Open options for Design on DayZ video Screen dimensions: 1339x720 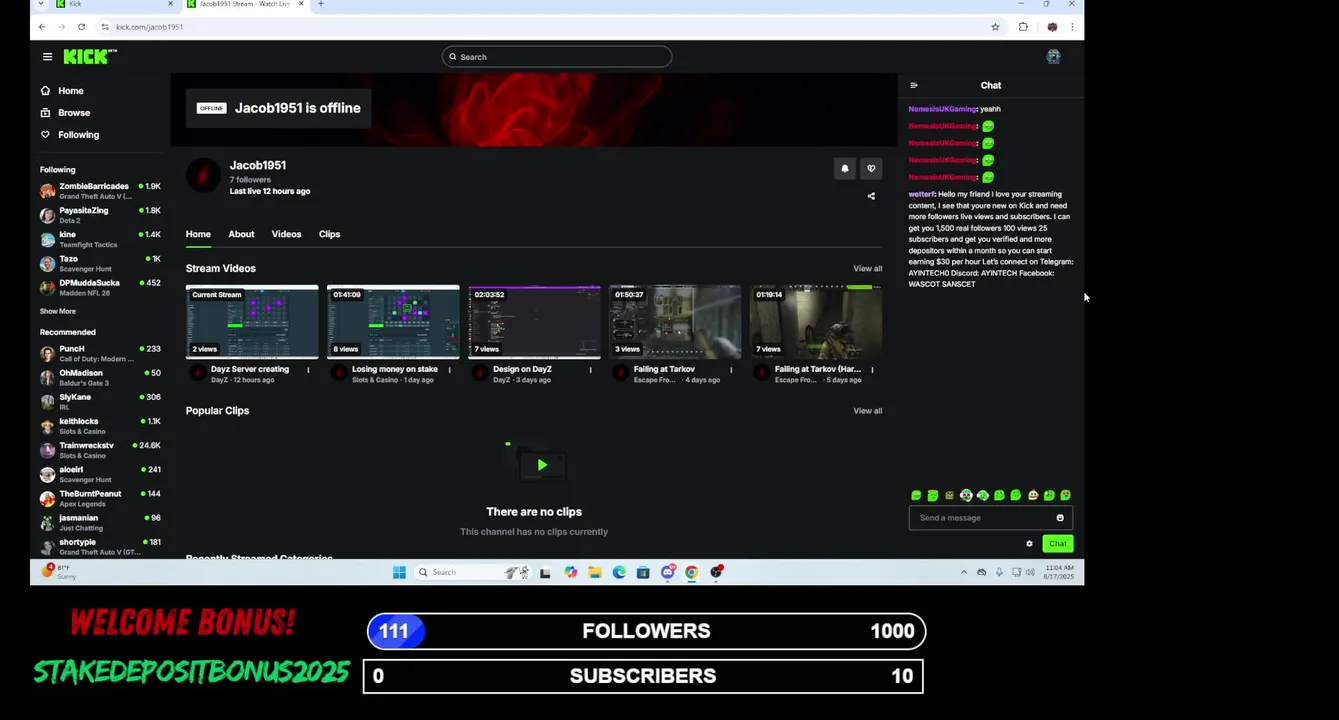point(590,370)
